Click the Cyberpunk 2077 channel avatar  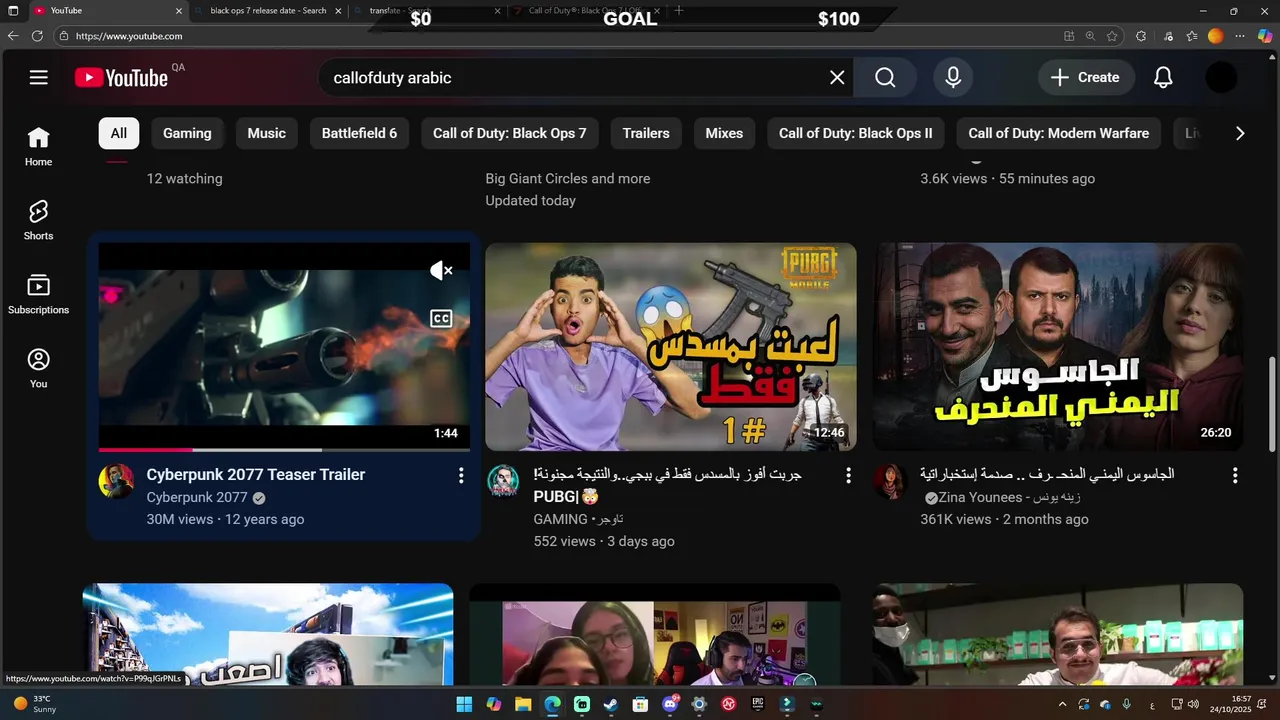pyautogui.click(x=117, y=481)
